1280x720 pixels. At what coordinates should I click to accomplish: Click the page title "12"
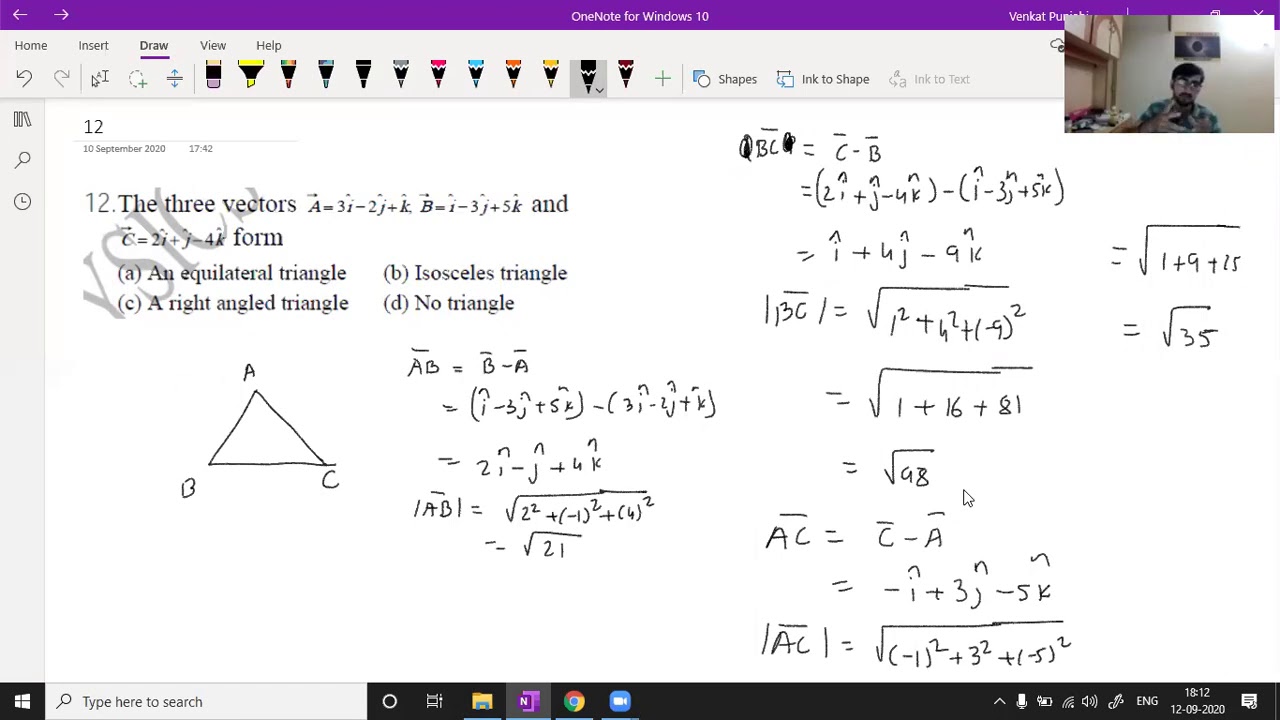coord(93,127)
